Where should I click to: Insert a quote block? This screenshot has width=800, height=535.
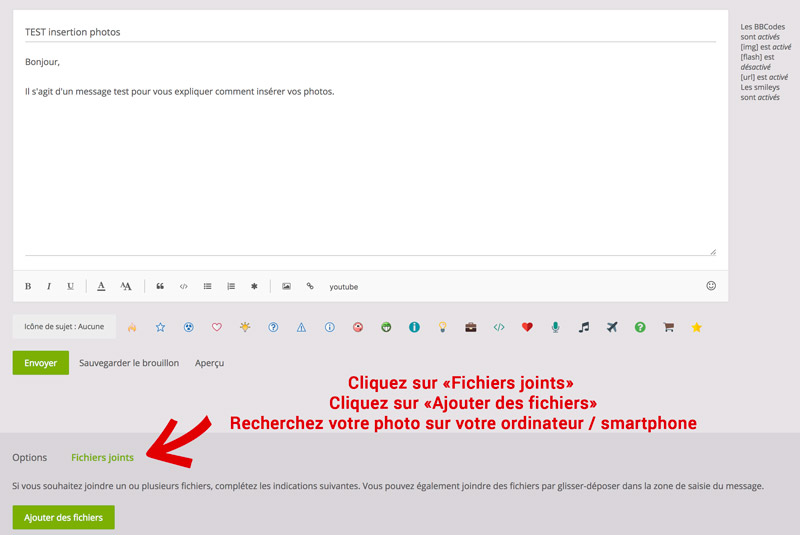(160, 286)
